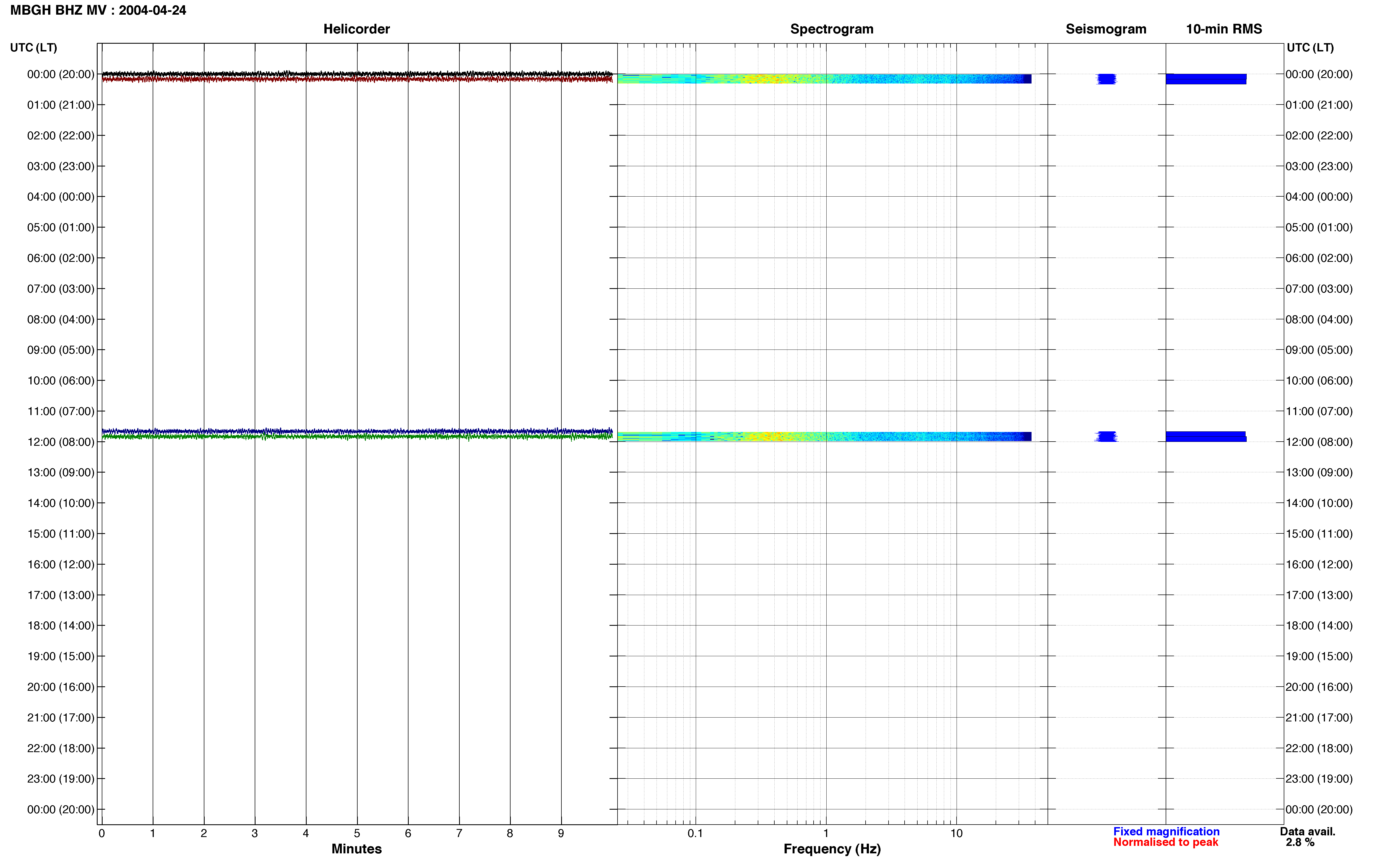1388x868 pixels.
Task: Click the "04:00 (00:00)" label on the left axis
Action: click(x=61, y=197)
